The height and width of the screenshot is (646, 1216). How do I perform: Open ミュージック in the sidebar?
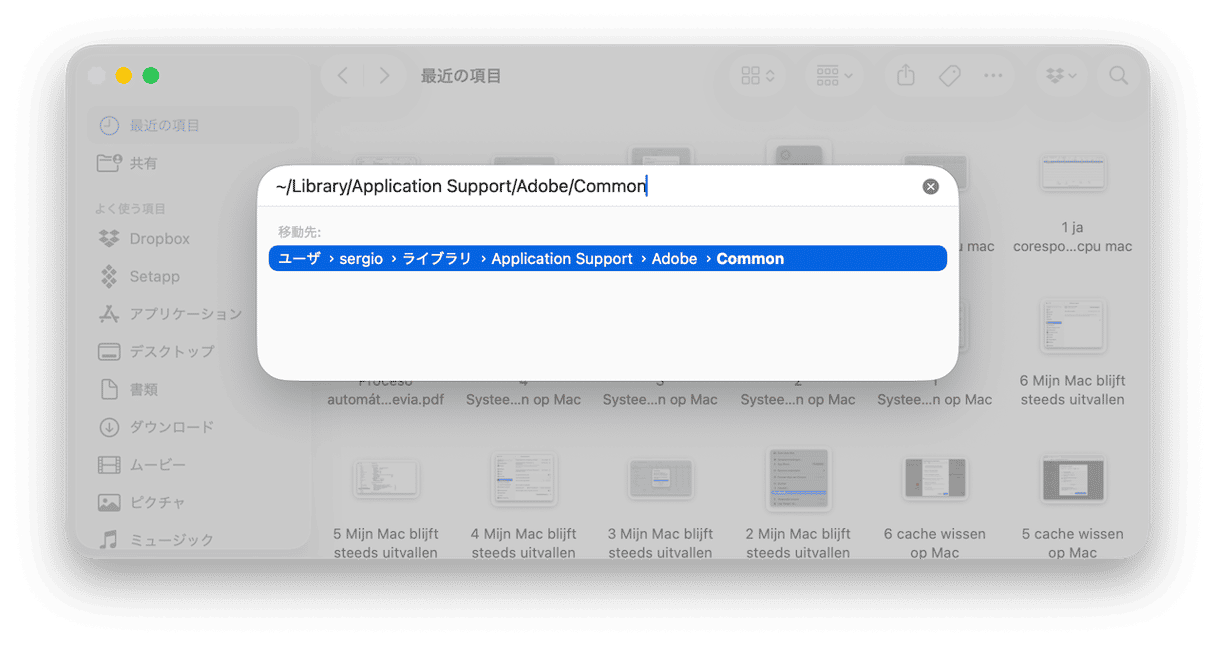[192, 540]
